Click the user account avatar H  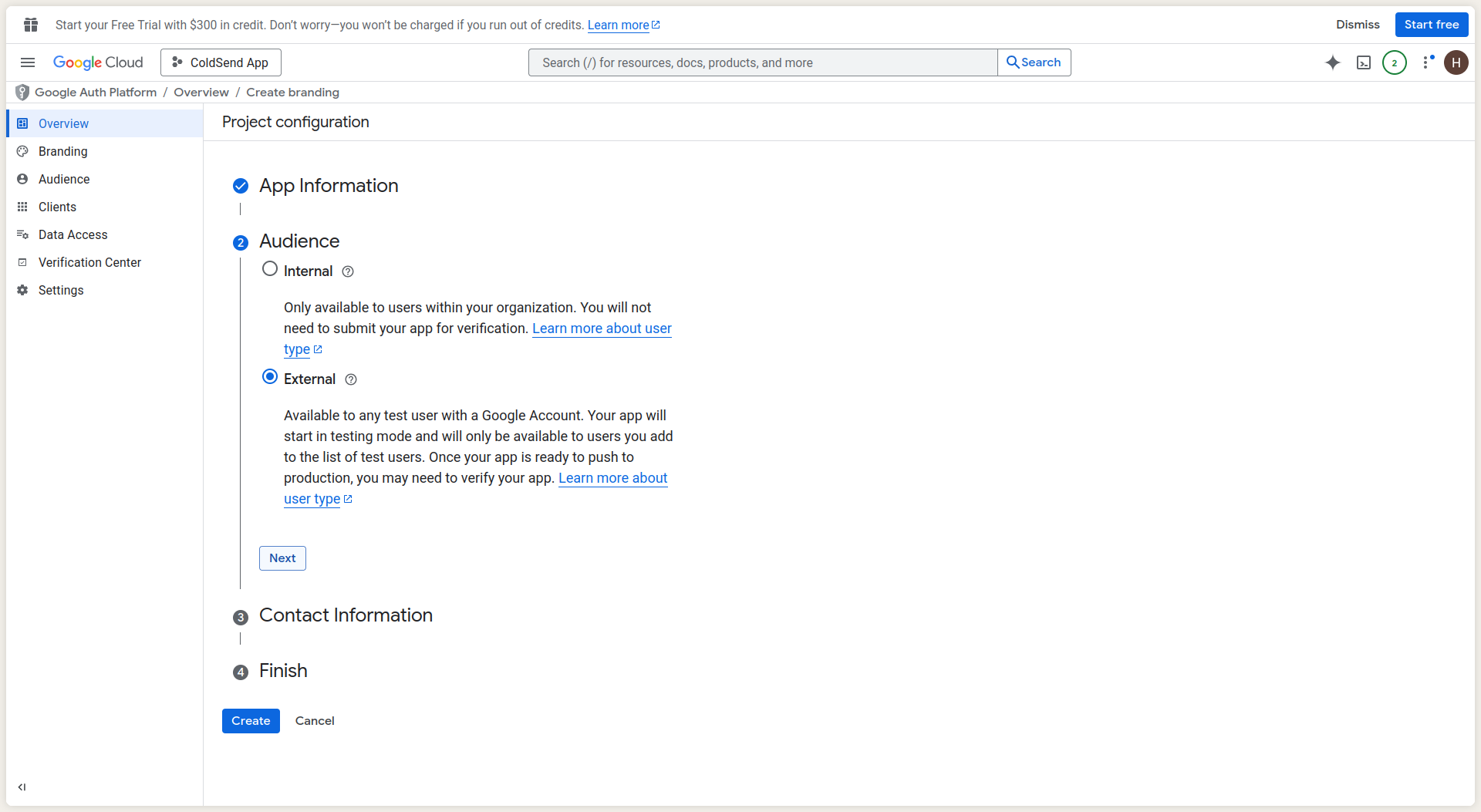pyautogui.click(x=1456, y=62)
